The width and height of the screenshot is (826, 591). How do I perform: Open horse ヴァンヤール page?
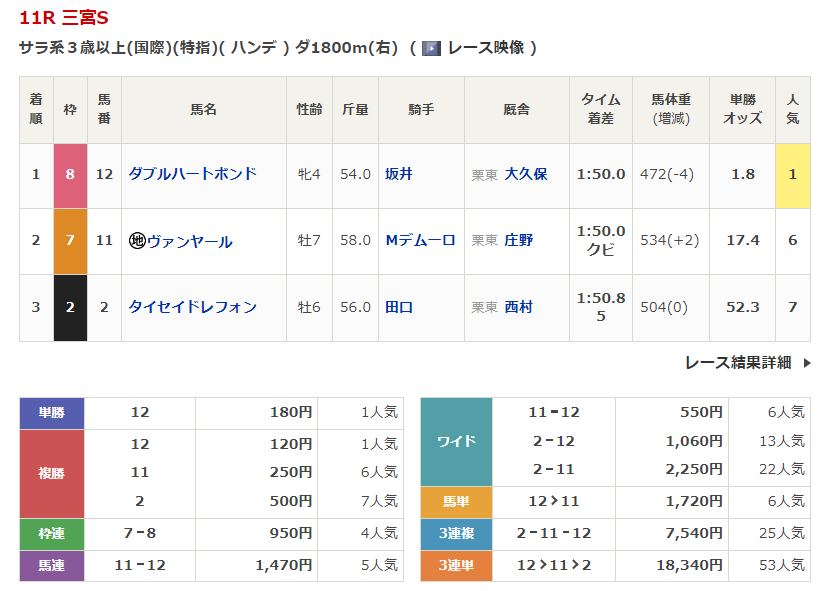[189, 241]
